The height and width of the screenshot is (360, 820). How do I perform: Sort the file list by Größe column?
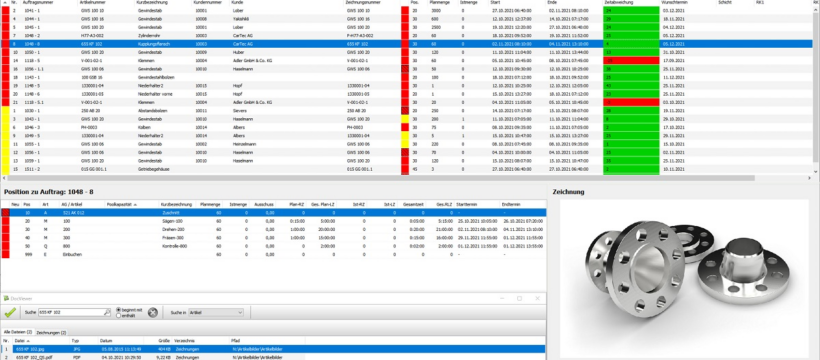point(165,341)
